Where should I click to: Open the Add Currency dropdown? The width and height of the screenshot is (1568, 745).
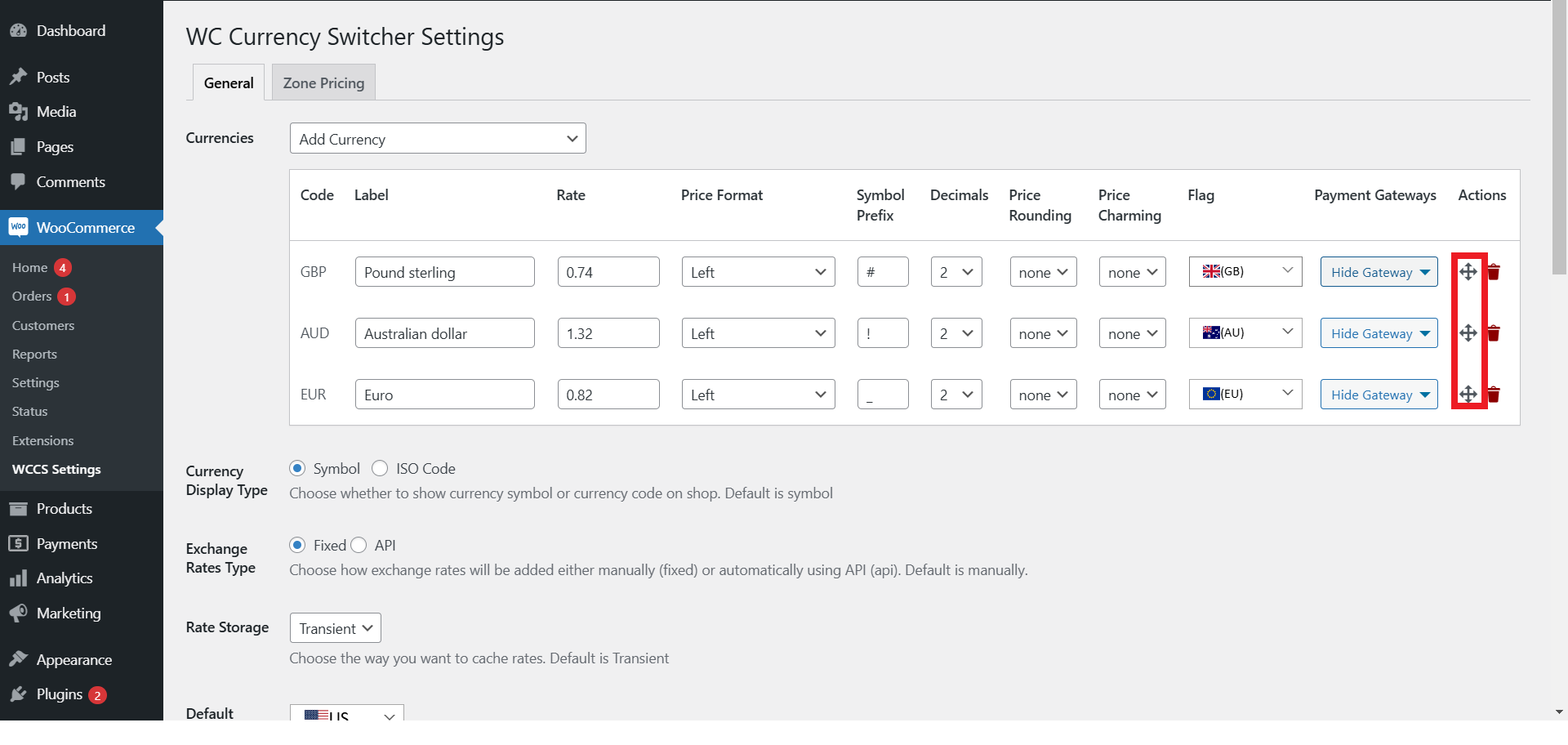coord(438,138)
